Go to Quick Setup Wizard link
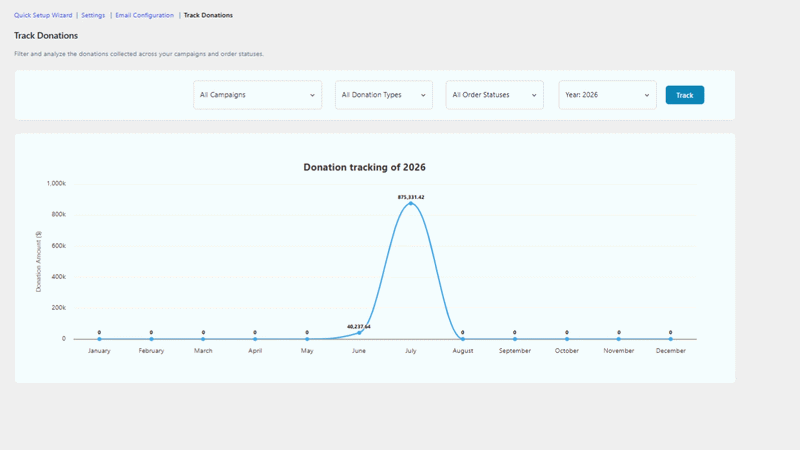Image resolution: width=800 pixels, height=450 pixels. tap(43, 15)
